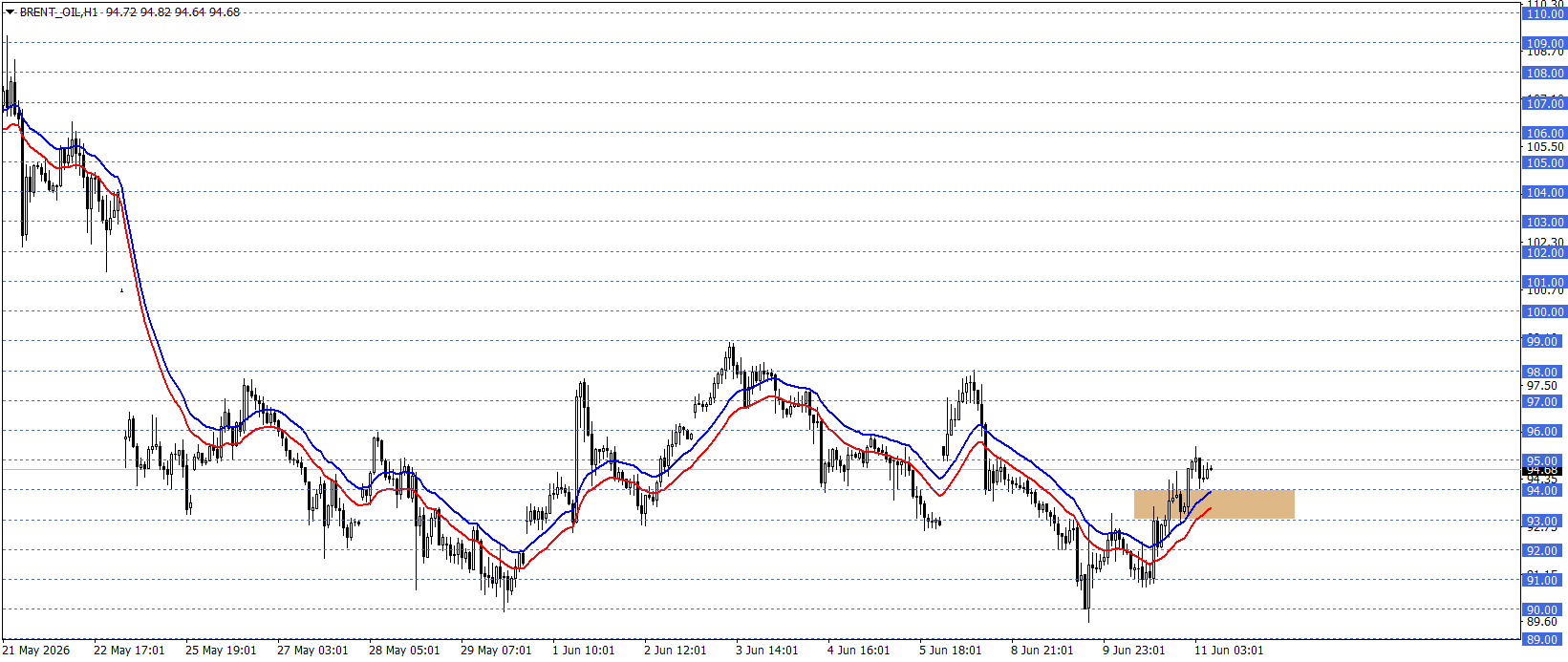Click the 97.50 price scale value
Viewport: 1568px width, 662px height.
(1542, 386)
